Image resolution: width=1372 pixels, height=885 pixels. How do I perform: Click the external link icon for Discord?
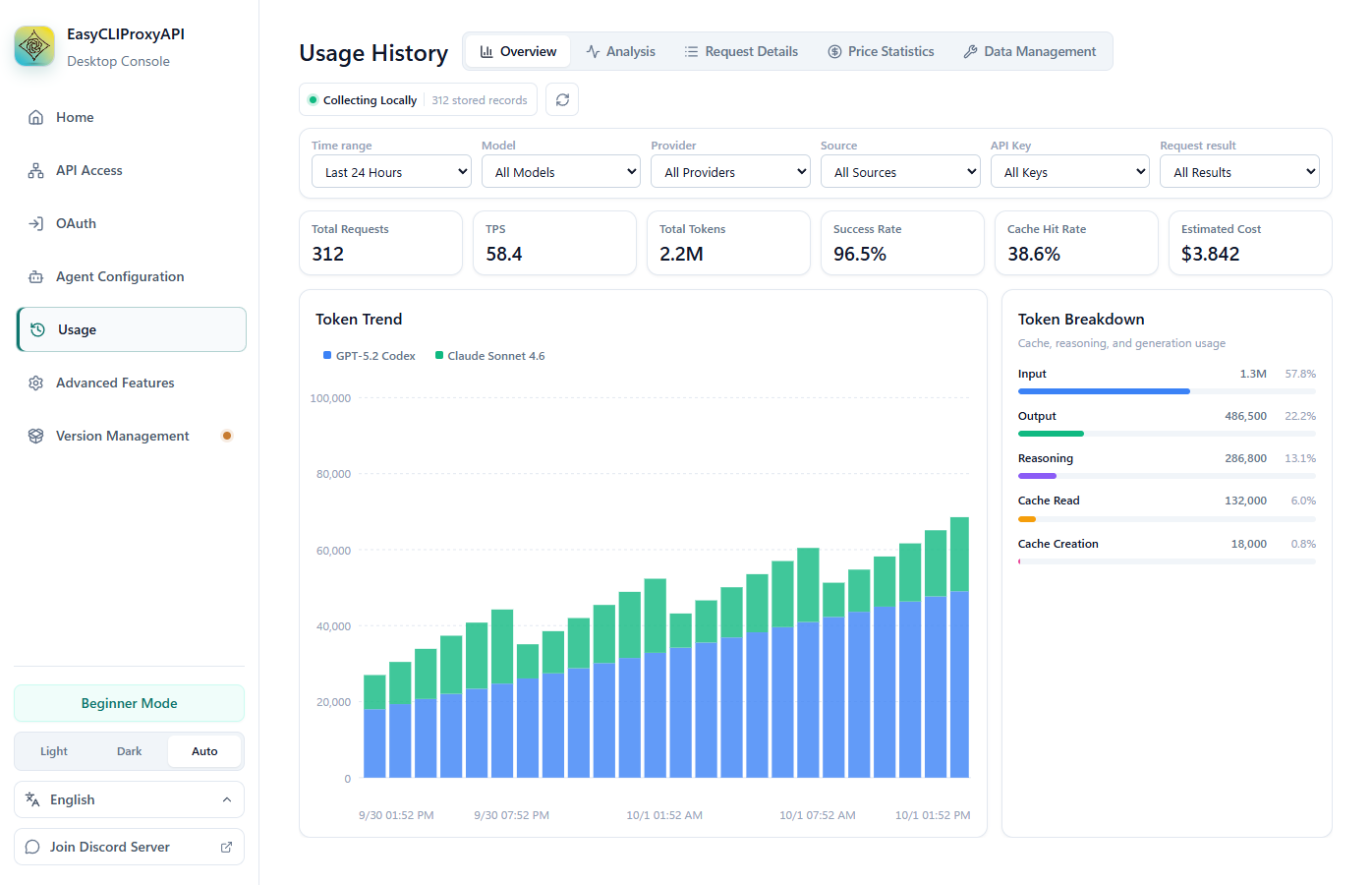click(x=226, y=847)
